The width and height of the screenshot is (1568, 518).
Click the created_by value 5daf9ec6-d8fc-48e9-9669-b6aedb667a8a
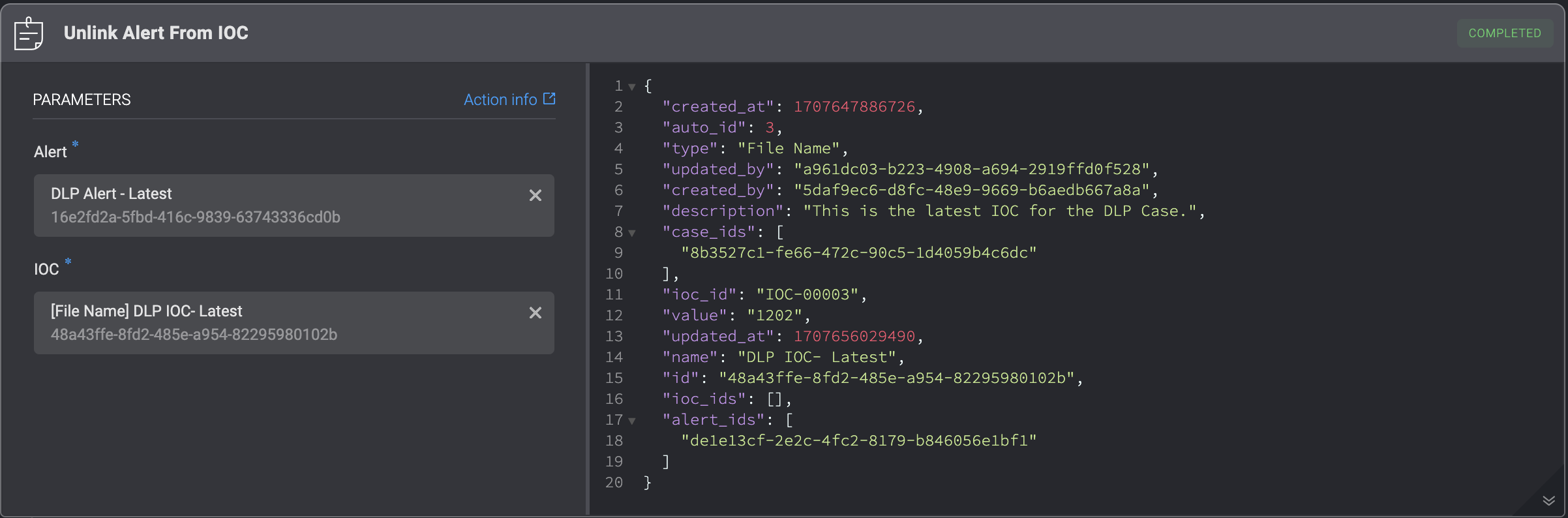click(972, 190)
